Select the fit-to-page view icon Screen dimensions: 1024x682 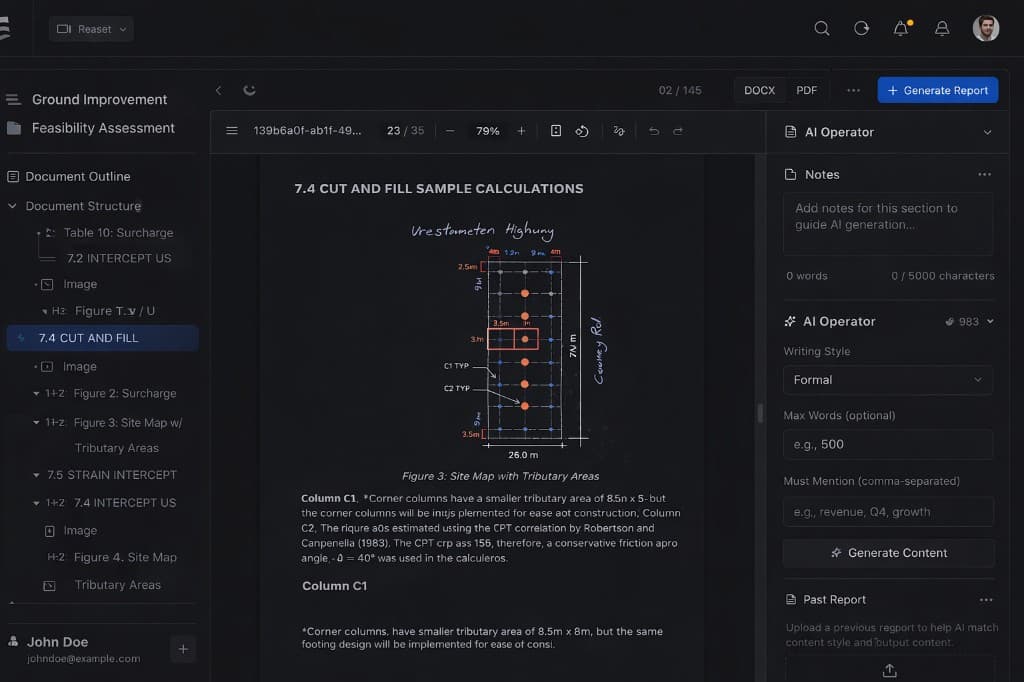556,130
